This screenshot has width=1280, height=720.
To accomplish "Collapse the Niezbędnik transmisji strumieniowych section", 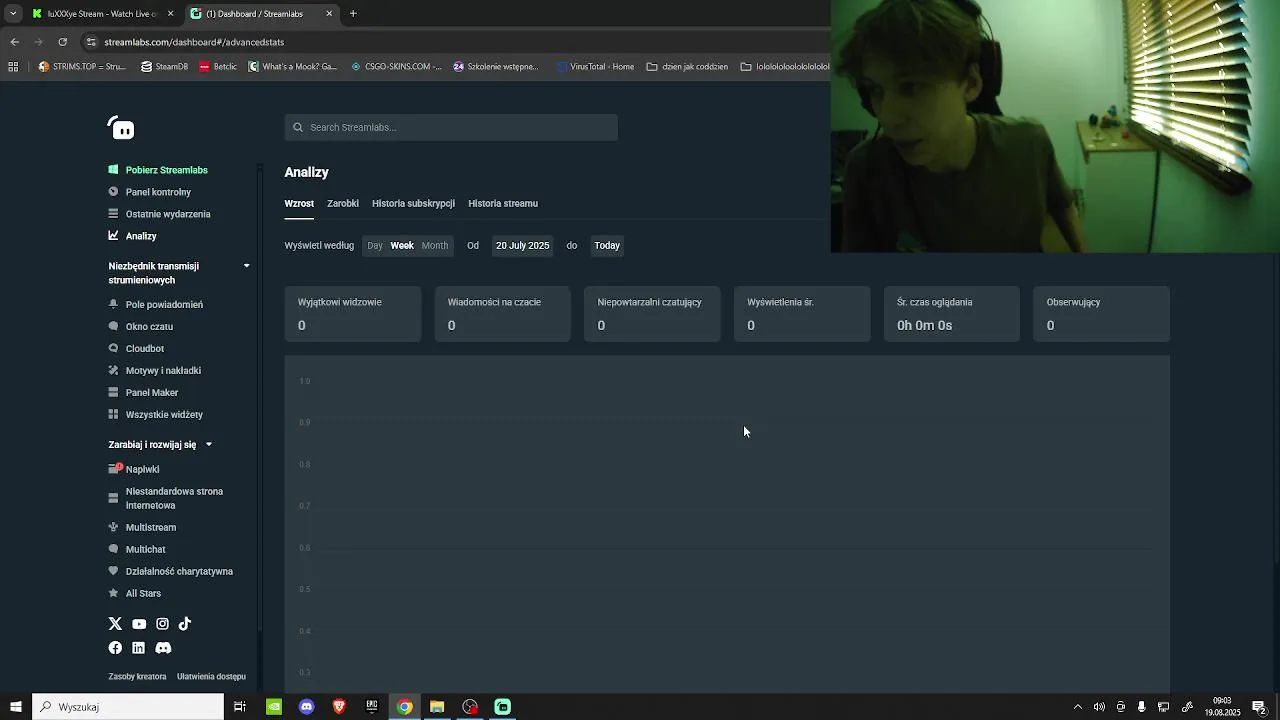I will pyautogui.click(x=246, y=266).
